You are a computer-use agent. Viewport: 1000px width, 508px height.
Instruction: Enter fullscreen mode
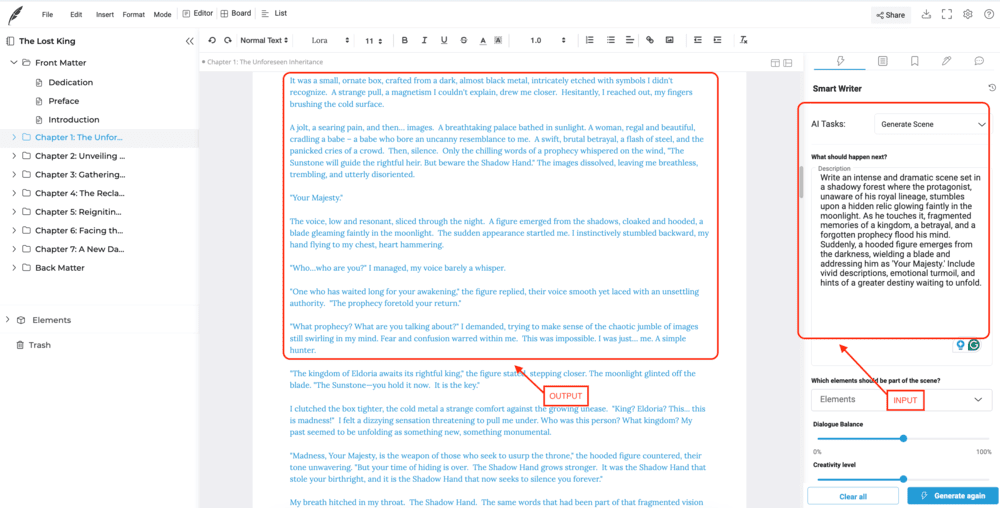(x=947, y=14)
